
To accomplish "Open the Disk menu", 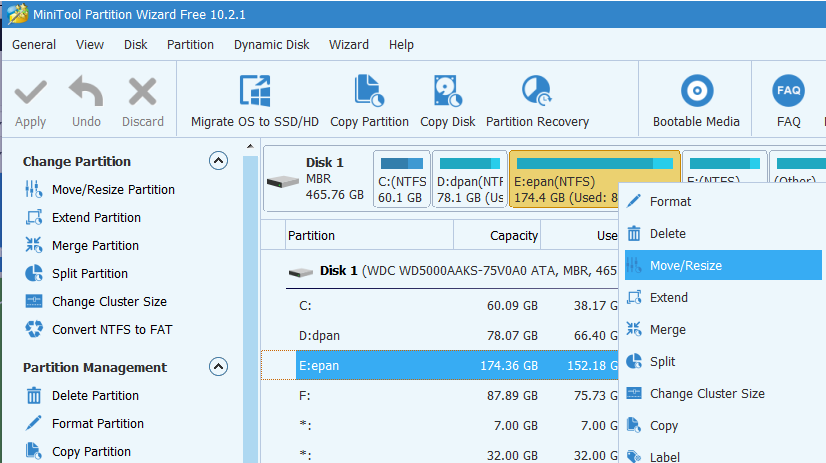I will click(x=136, y=45).
